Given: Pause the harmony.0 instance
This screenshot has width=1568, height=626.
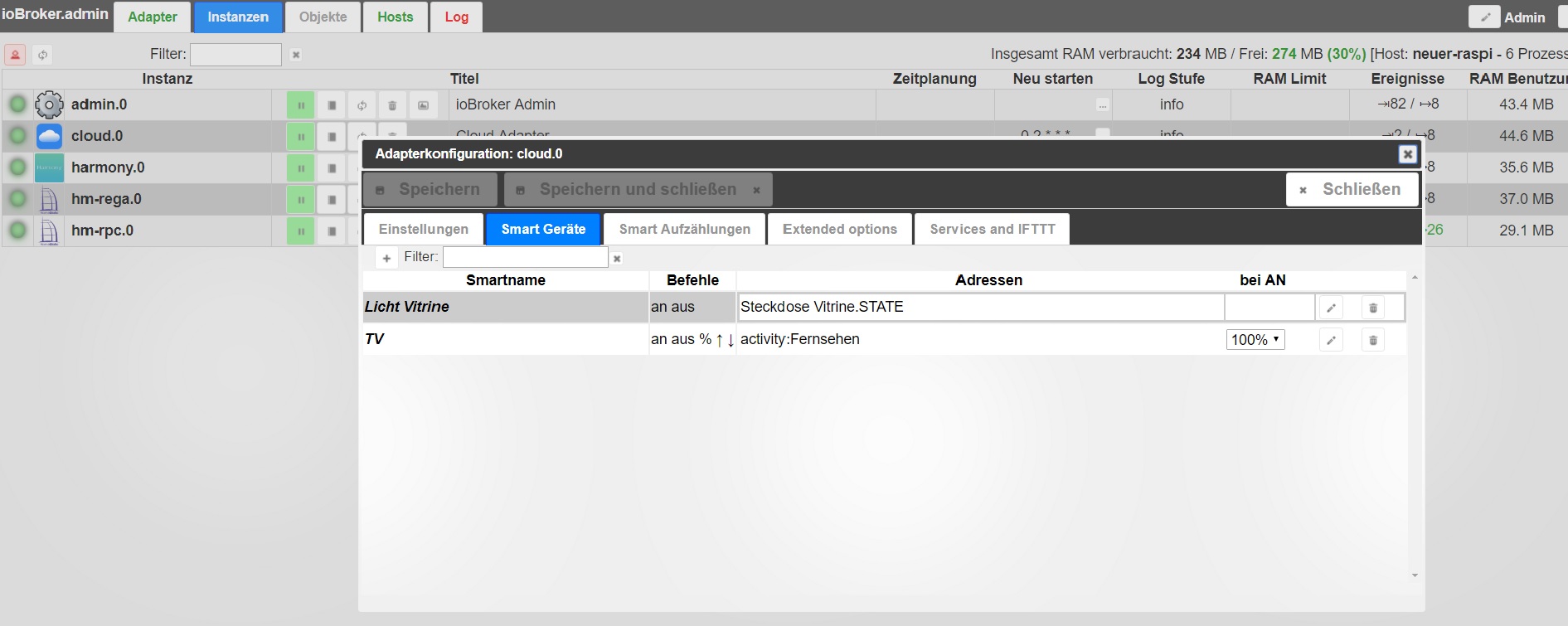Looking at the screenshot, I should point(300,168).
